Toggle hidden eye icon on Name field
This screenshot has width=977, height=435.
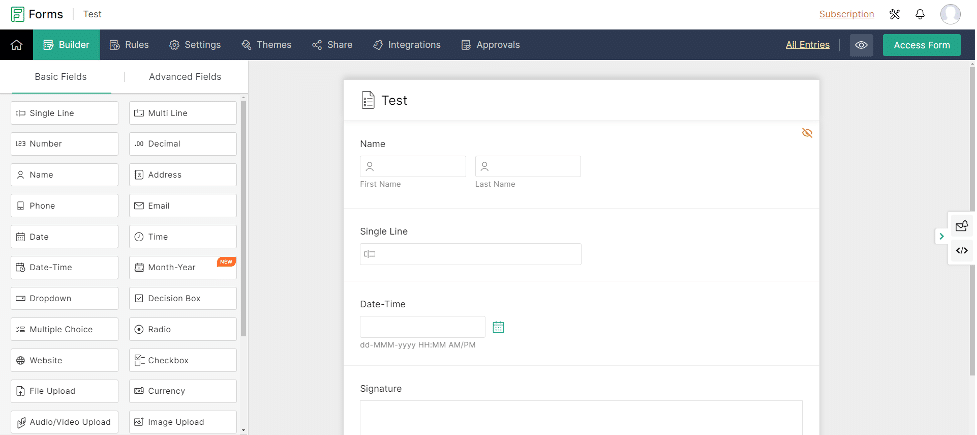point(807,133)
